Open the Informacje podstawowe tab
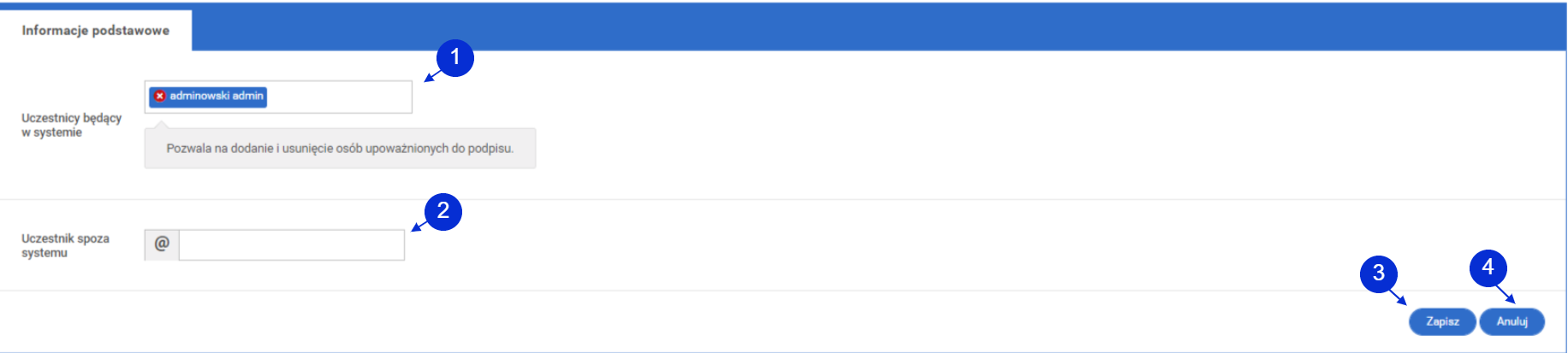 [x=96, y=31]
